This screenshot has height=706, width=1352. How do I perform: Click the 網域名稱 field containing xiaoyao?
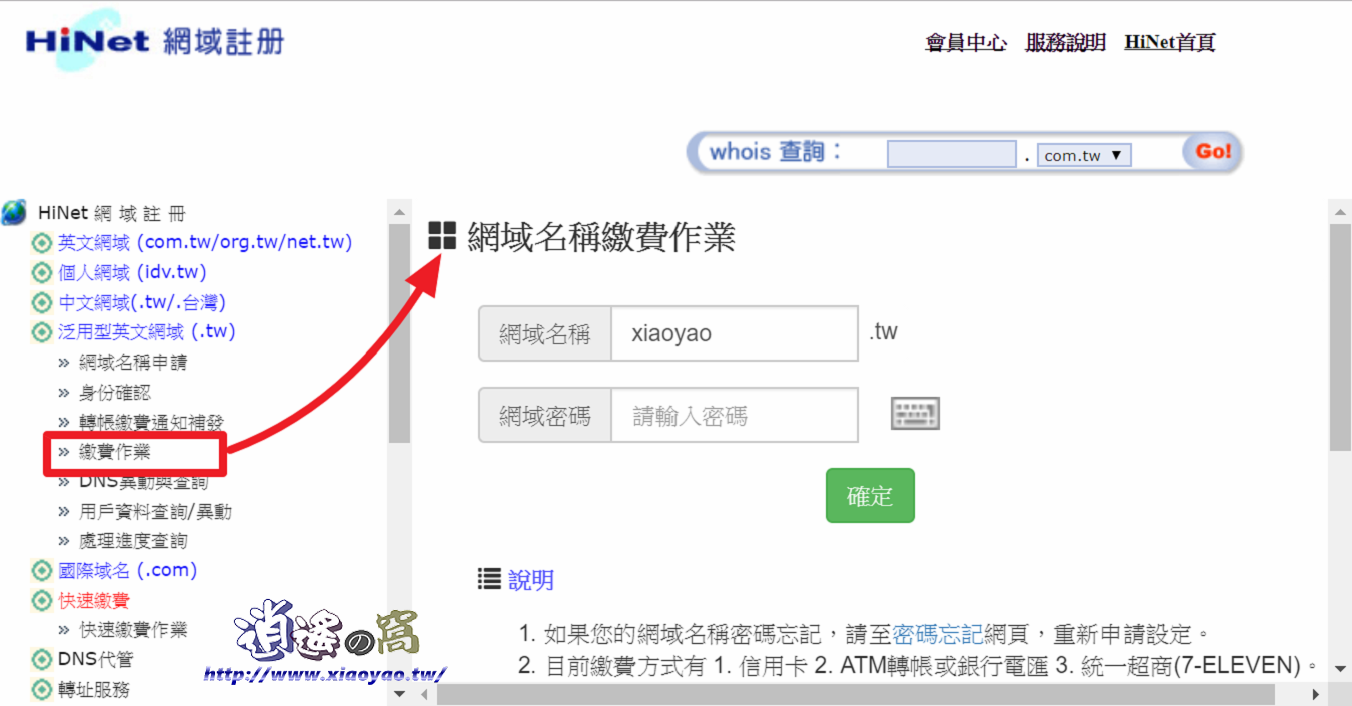click(734, 334)
